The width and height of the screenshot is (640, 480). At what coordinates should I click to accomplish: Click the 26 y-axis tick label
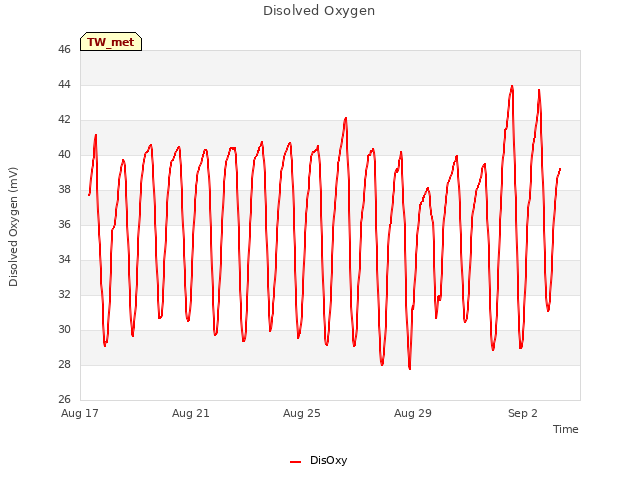(x=64, y=399)
